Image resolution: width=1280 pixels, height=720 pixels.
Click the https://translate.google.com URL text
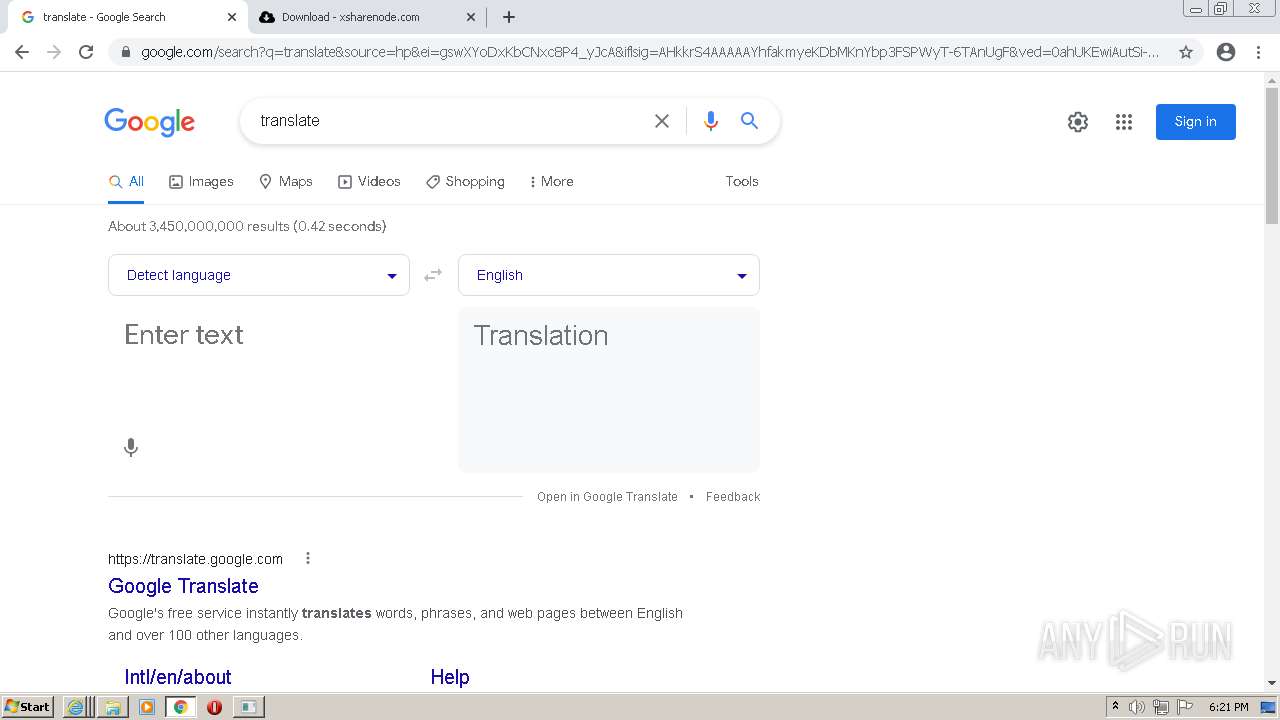pos(195,559)
